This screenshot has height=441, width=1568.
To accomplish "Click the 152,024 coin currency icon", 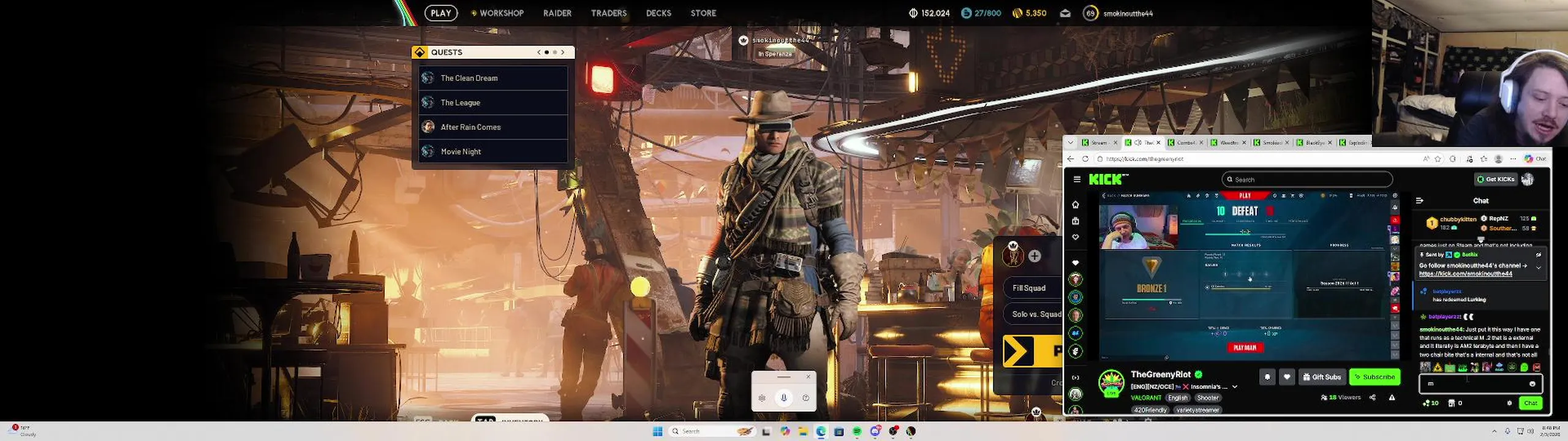I will coord(913,13).
